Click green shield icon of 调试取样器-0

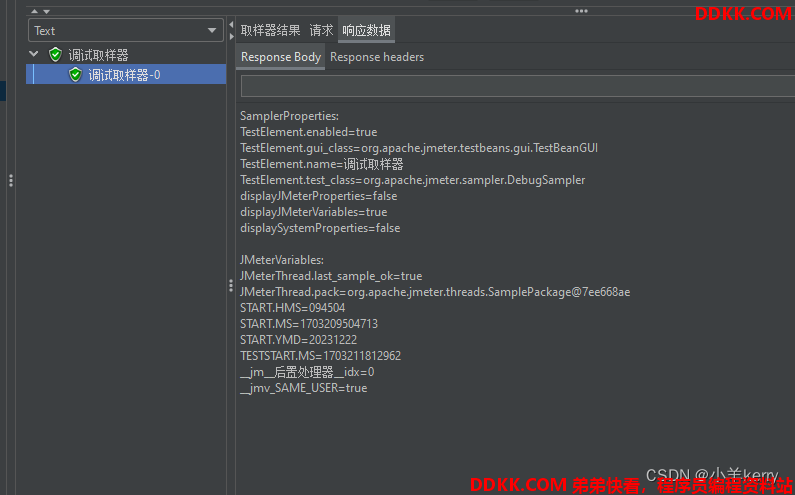(76, 75)
